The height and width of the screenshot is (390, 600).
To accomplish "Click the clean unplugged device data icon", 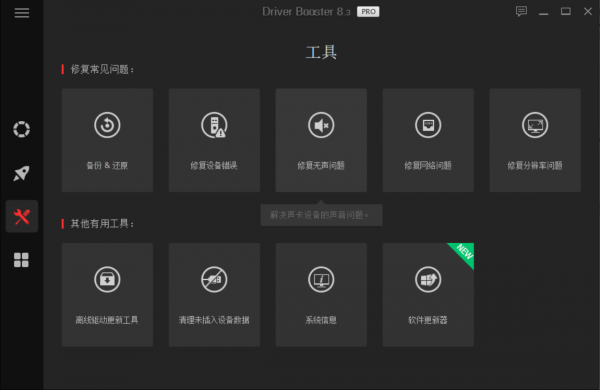I will click(x=214, y=279).
